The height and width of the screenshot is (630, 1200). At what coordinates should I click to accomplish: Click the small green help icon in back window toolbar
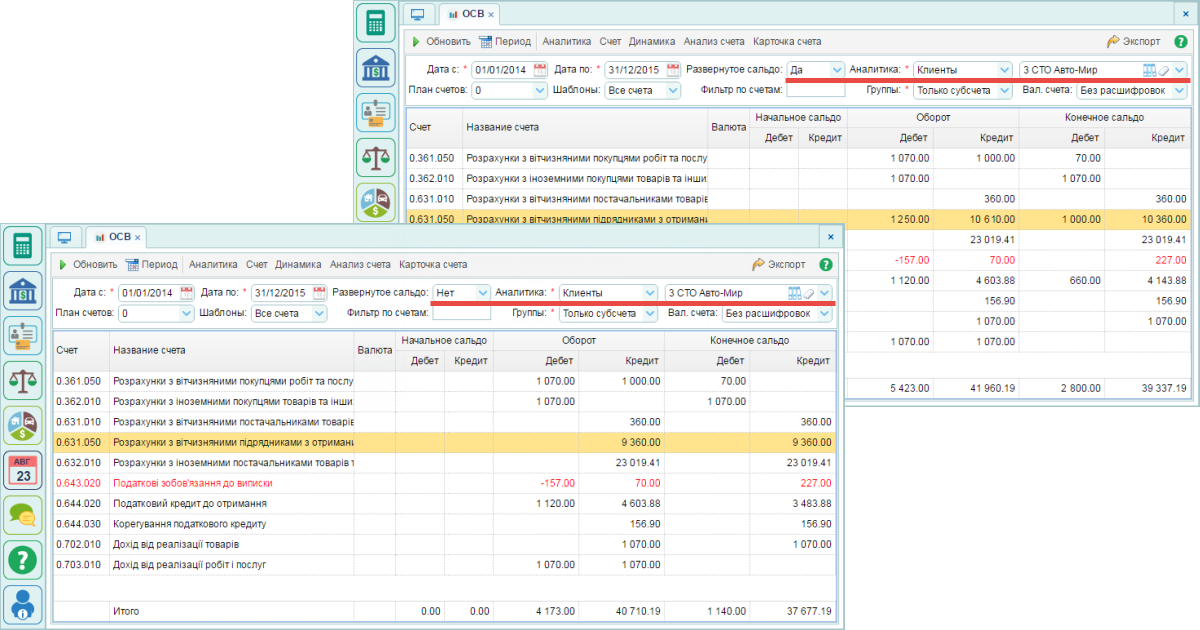pos(1181,42)
